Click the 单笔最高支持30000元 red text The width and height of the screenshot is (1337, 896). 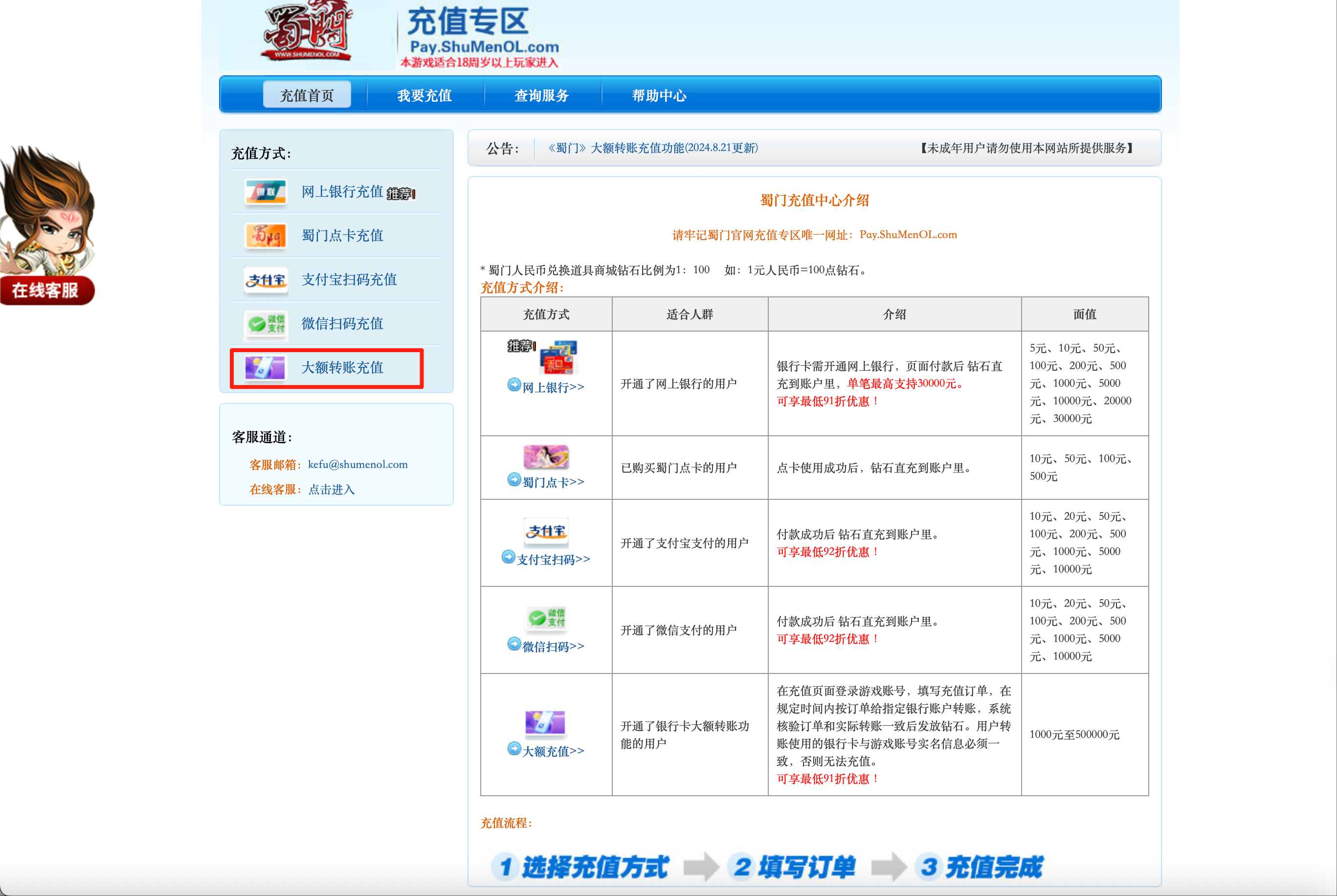click(906, 383)
